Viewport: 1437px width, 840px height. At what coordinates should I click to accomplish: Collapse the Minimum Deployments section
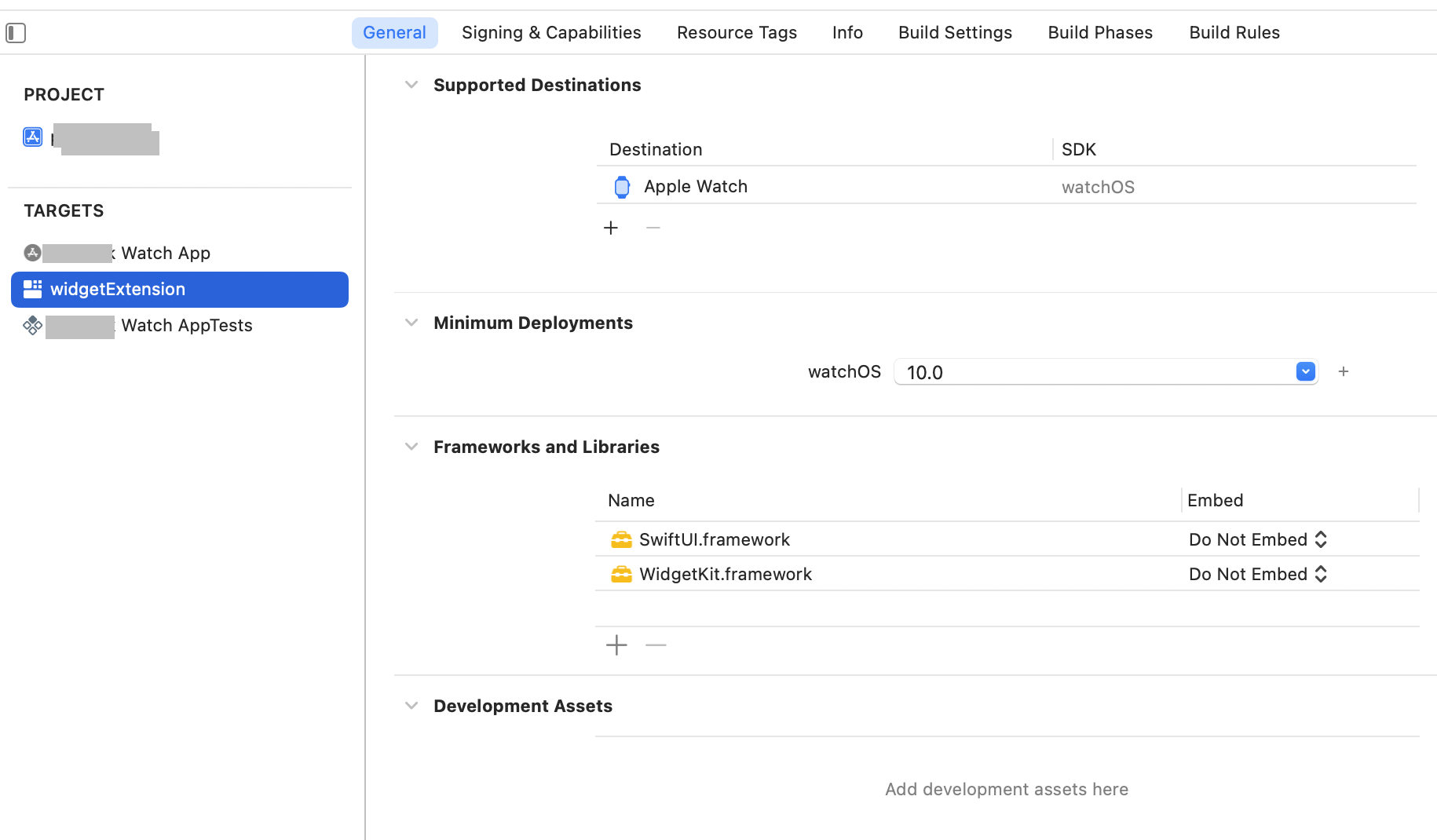[411, 323]
